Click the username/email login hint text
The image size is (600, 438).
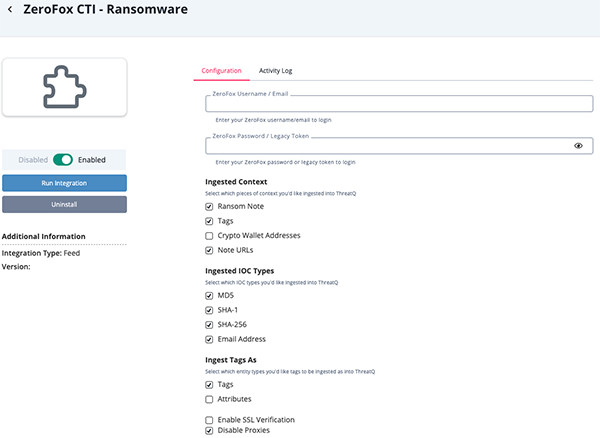[x=273, y=120]
